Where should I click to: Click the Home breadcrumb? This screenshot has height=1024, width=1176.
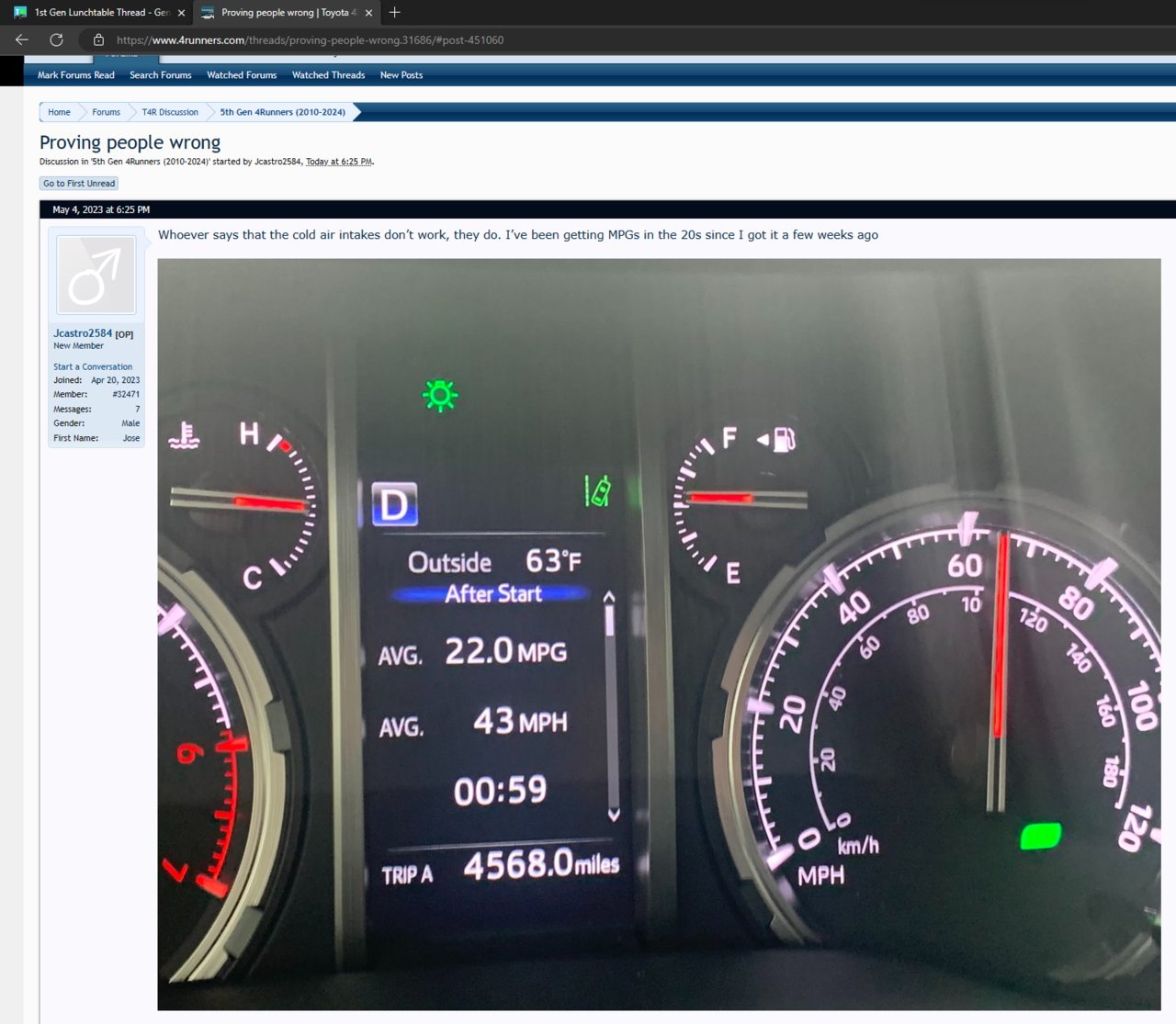[x=59, y=112]
